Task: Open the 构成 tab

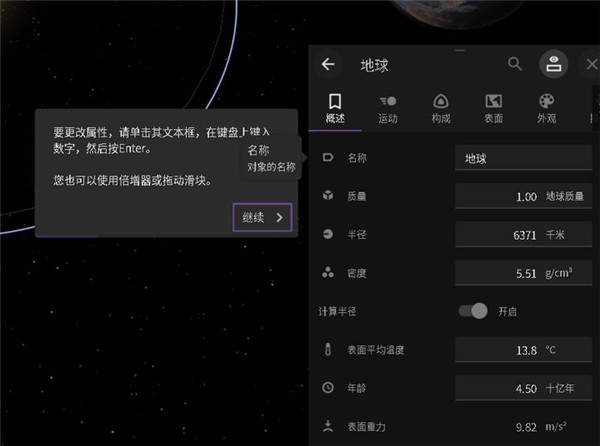Action: click(x=441, y=109)
